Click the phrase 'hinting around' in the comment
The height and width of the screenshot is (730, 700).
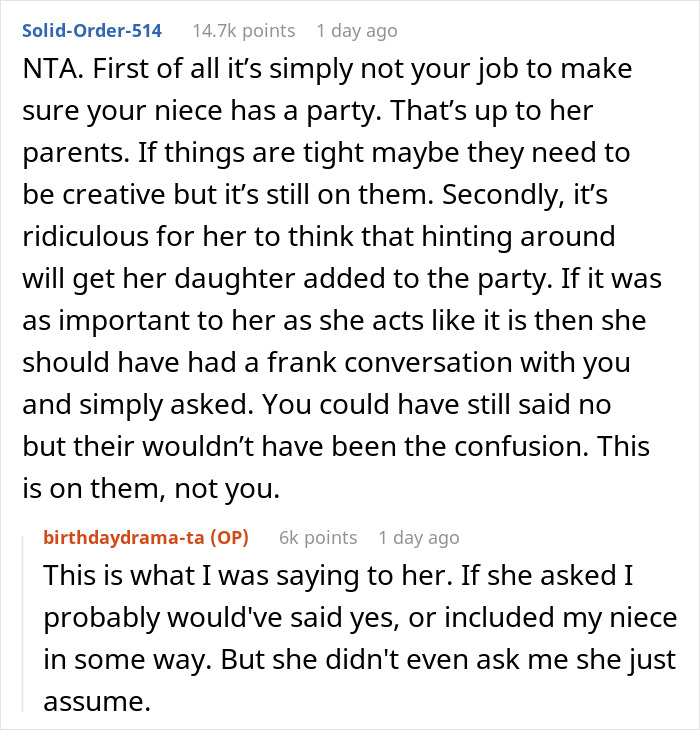518,237
